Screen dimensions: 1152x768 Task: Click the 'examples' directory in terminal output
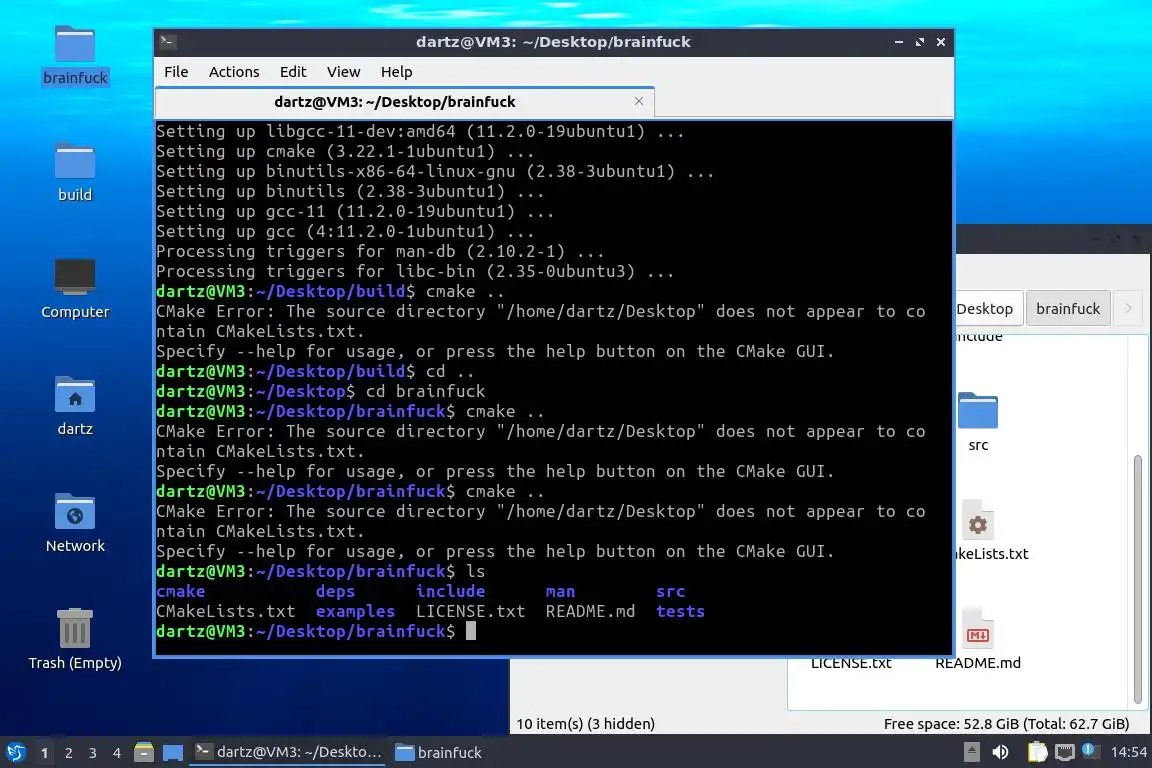[355, 611]
